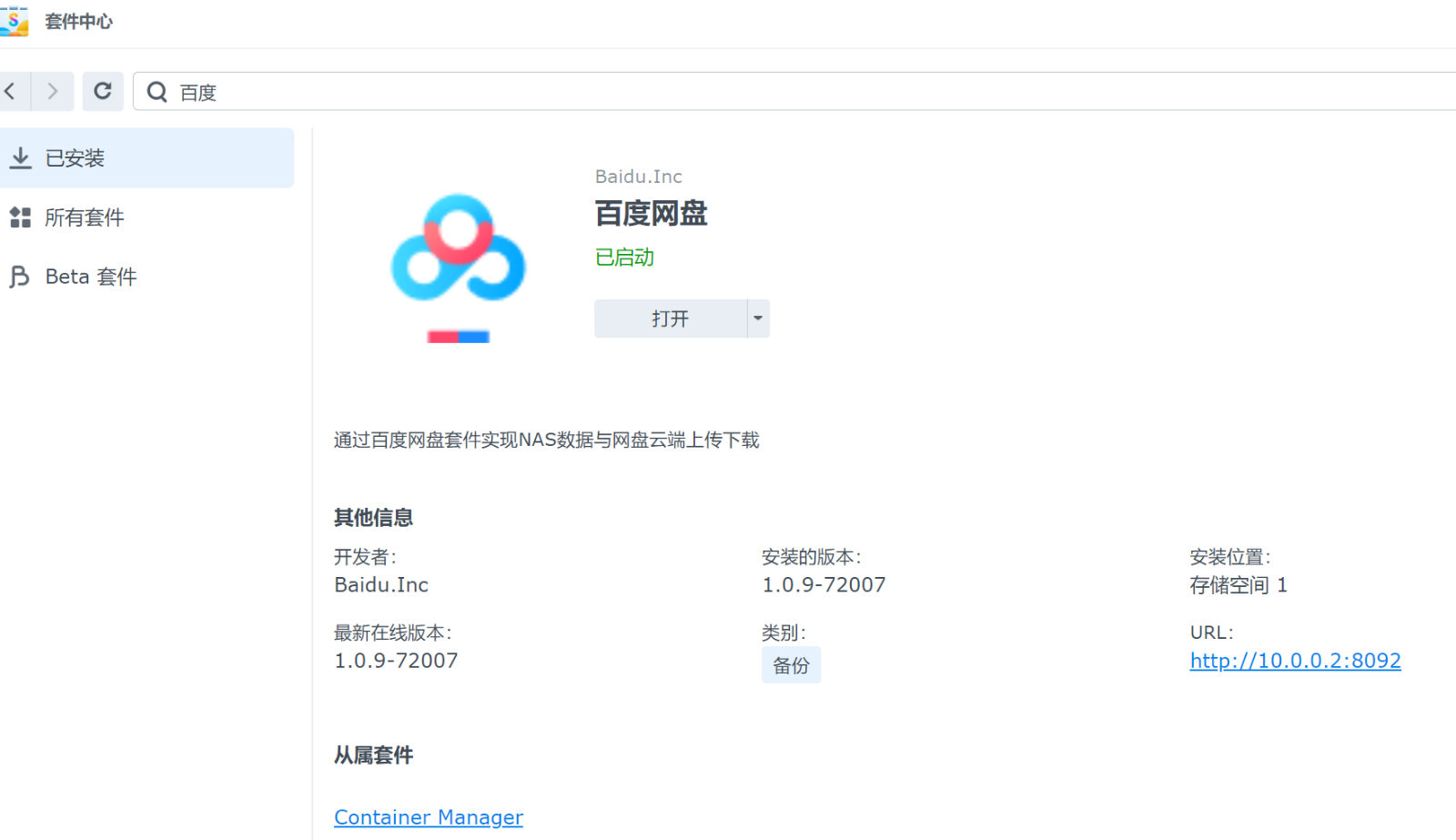Focus the search field containing 百度
1456x840 pixels.
(728, 92)
